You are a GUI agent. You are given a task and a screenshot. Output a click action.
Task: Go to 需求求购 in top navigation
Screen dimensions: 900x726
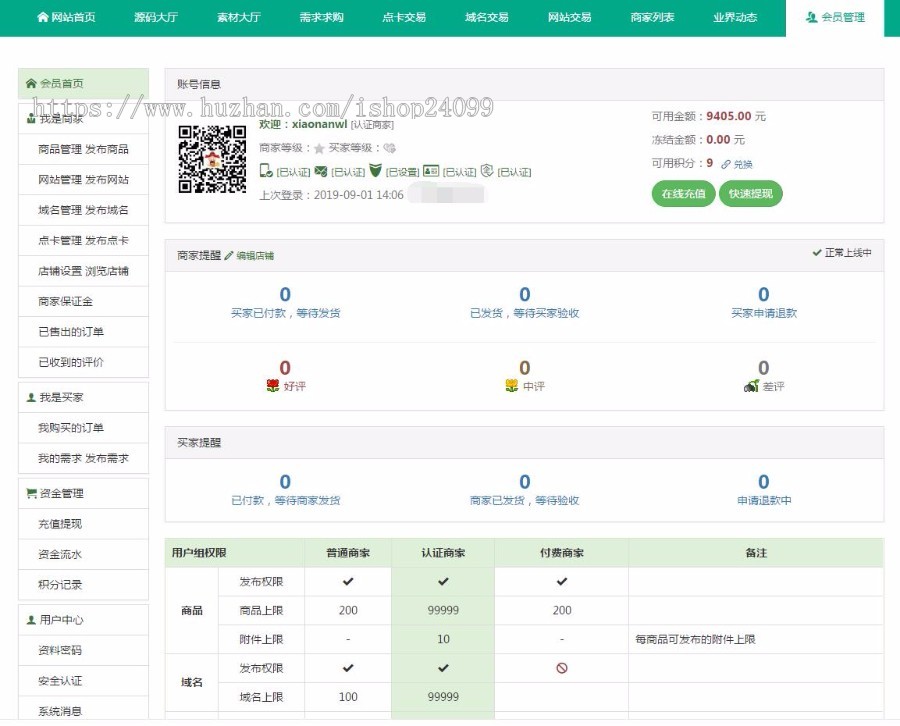[x=321, y=17]
